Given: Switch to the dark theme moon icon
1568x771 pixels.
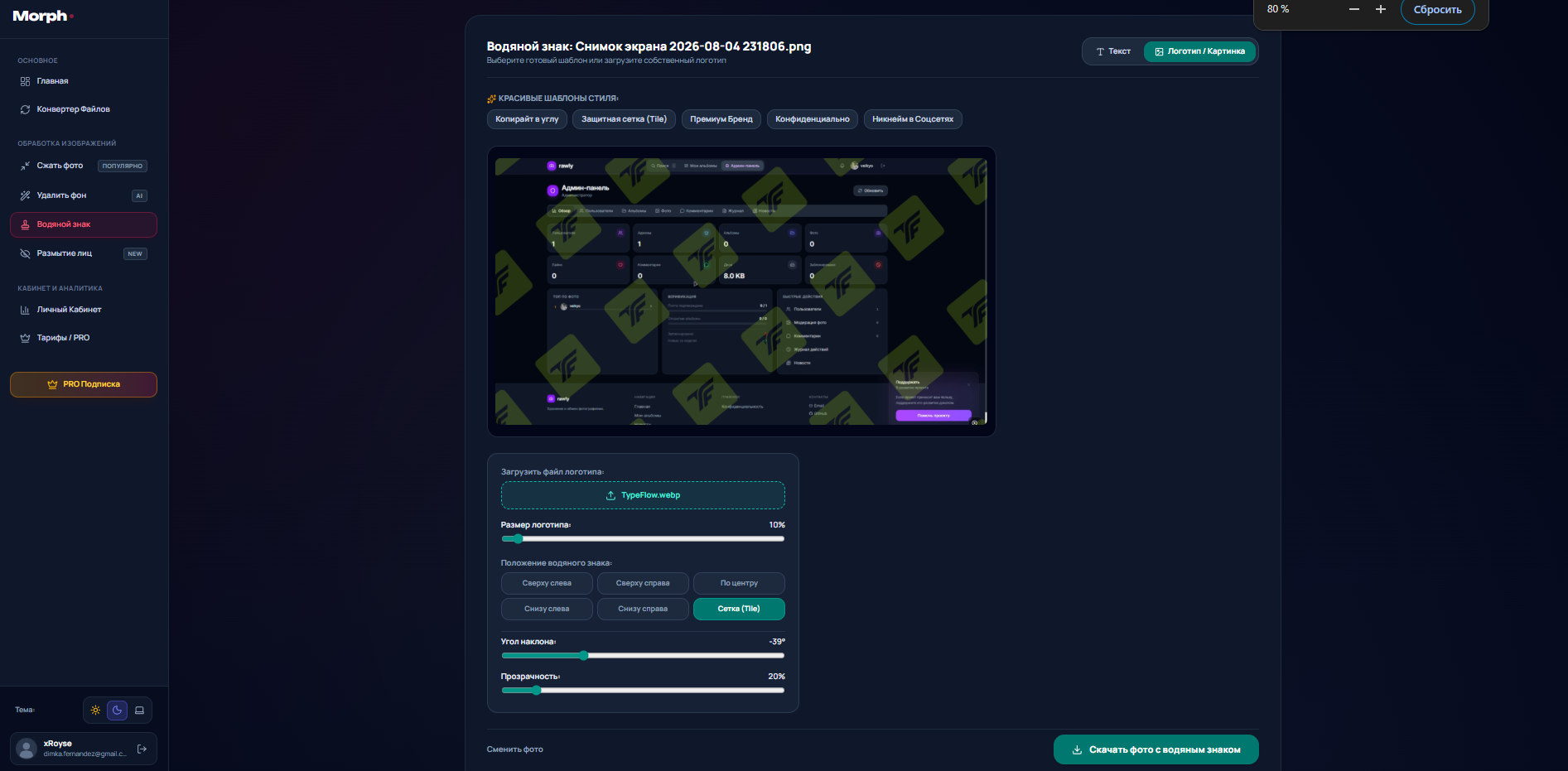Looking at the screenshot, I should (117, 710).
